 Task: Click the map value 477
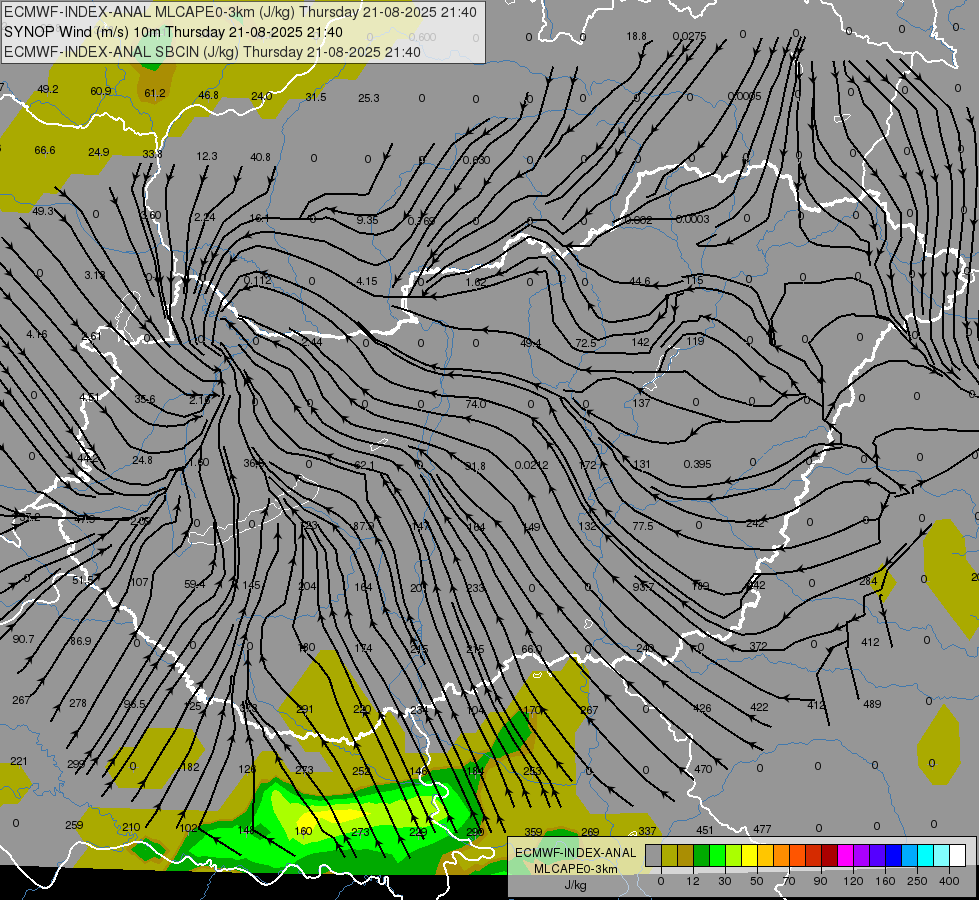[762, 829]
